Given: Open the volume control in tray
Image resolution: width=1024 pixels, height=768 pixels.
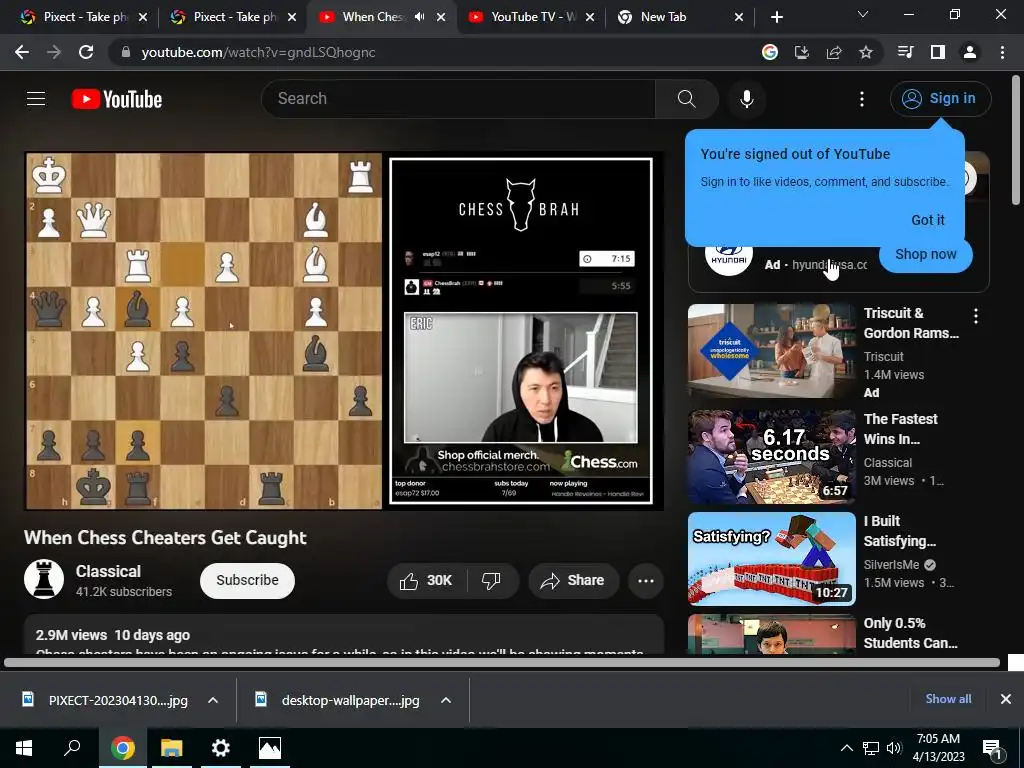Looking at the screenshot, I should 895,748.
